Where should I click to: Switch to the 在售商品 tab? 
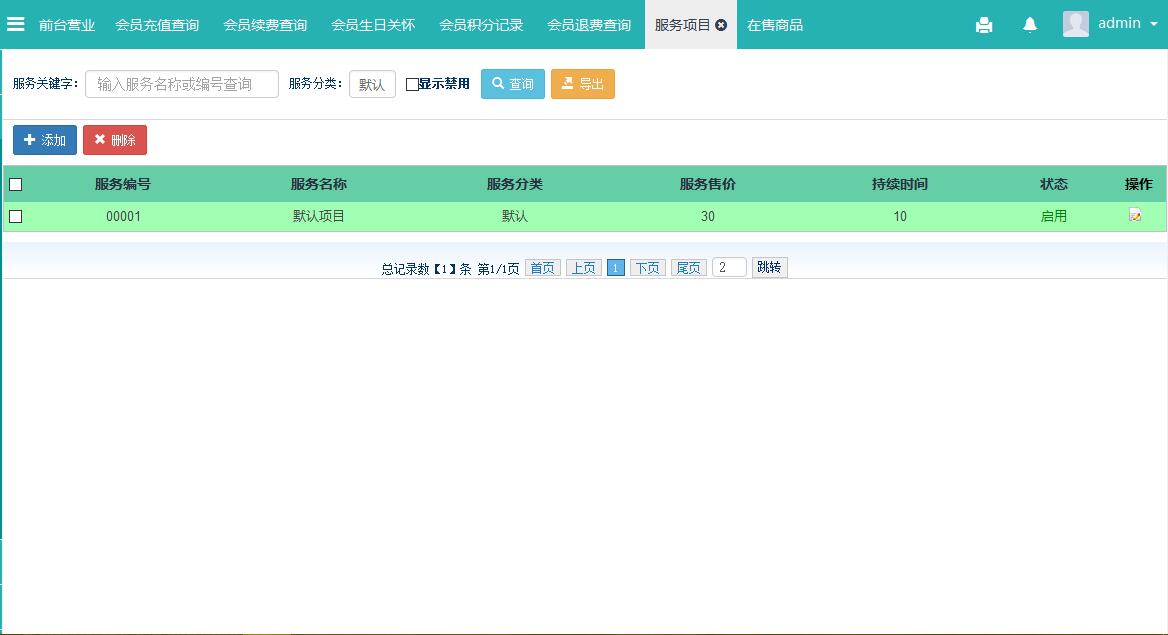[775, 25]
